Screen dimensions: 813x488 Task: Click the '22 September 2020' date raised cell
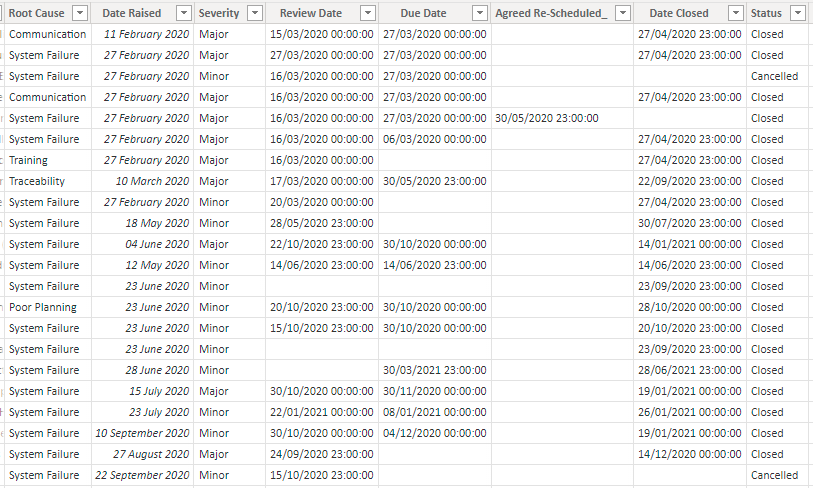(x=143, y=475)
